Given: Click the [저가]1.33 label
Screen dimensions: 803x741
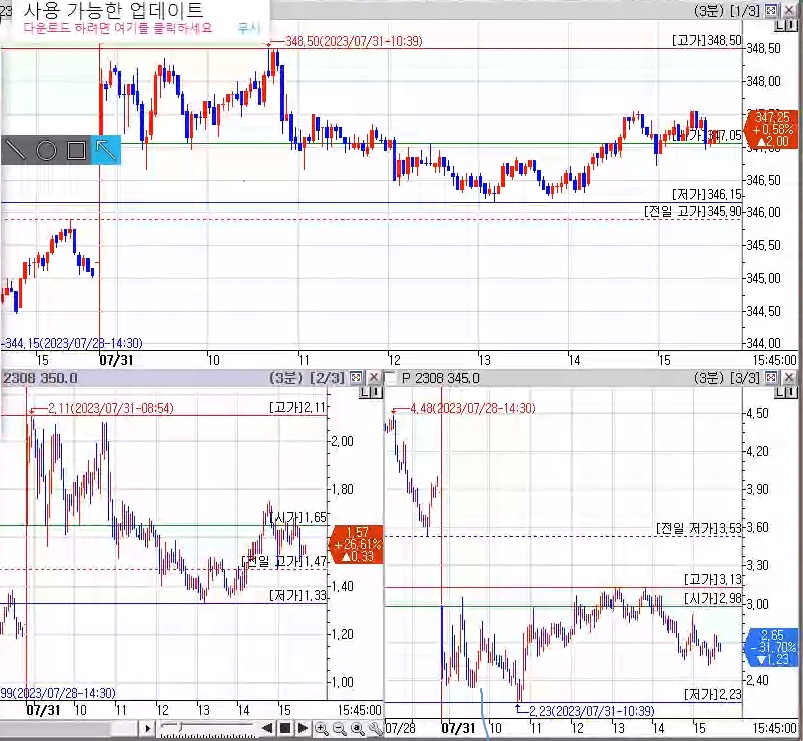Looking at the screenshot, I should click(298, 595).
